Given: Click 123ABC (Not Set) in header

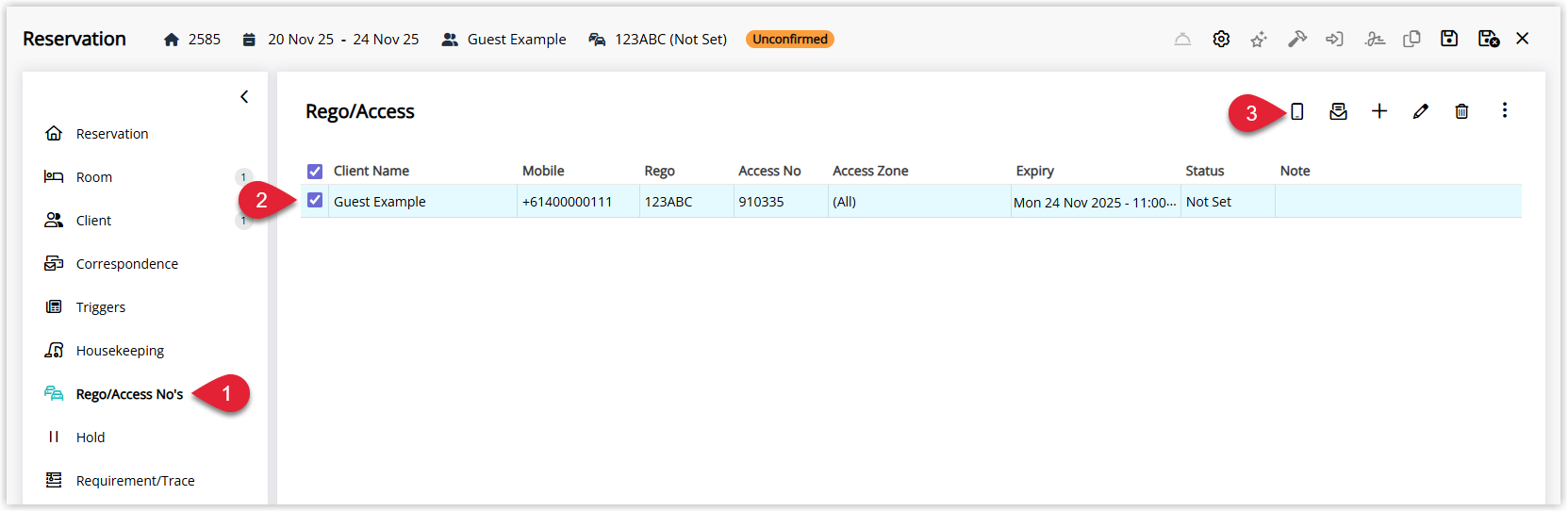Looking at the screenshot, I should 671,40.
